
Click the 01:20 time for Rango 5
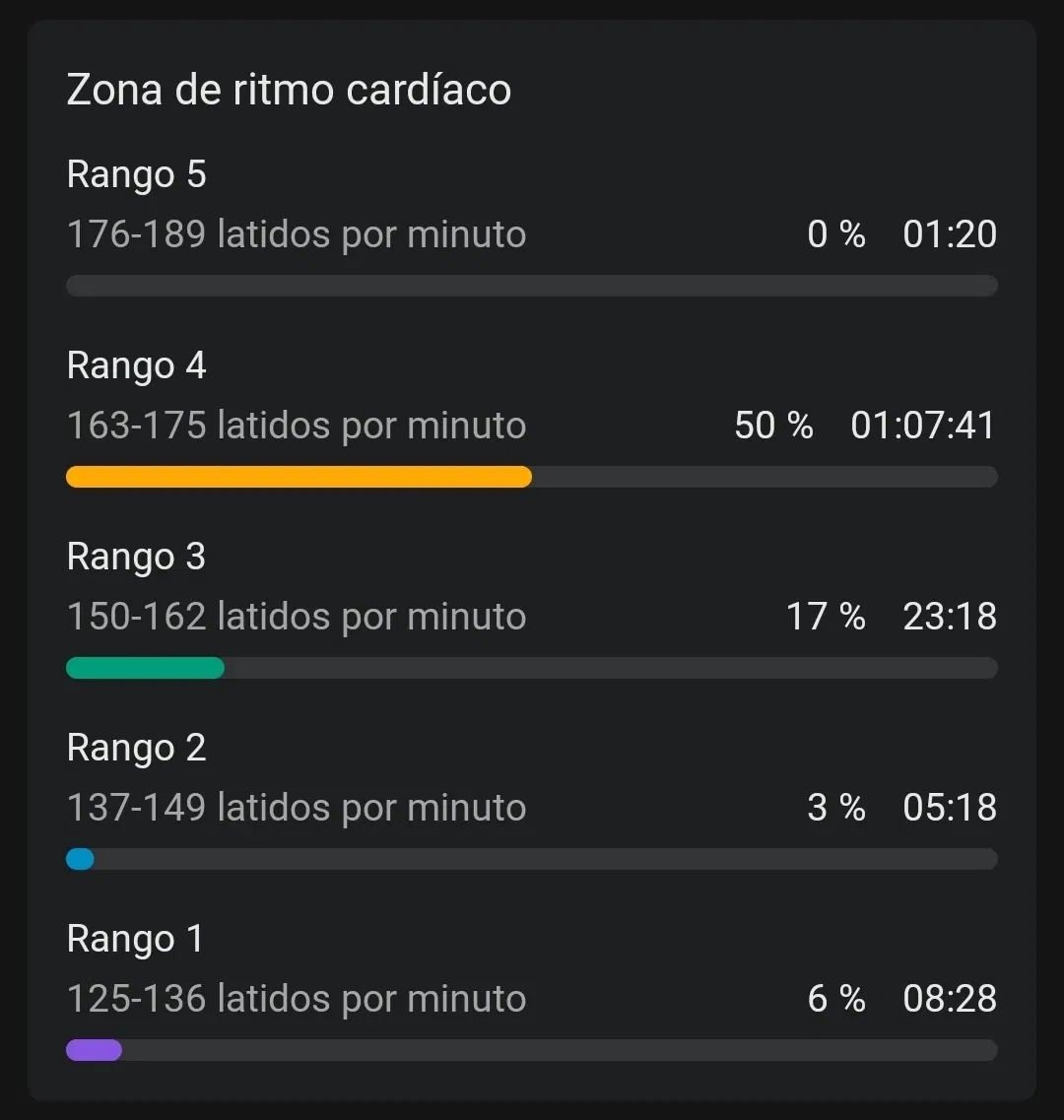950,234
